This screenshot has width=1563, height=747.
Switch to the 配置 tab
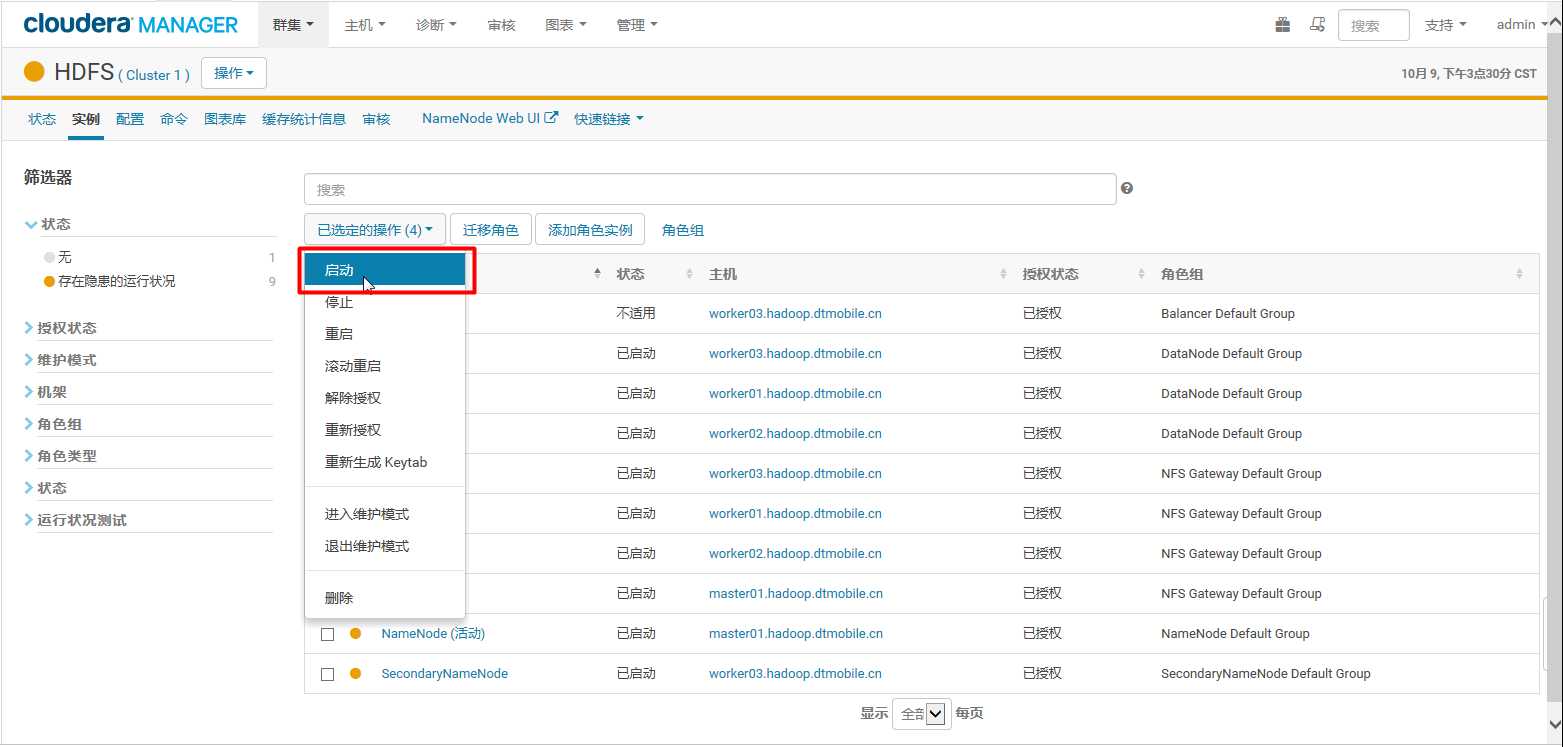tap(130, 119)
